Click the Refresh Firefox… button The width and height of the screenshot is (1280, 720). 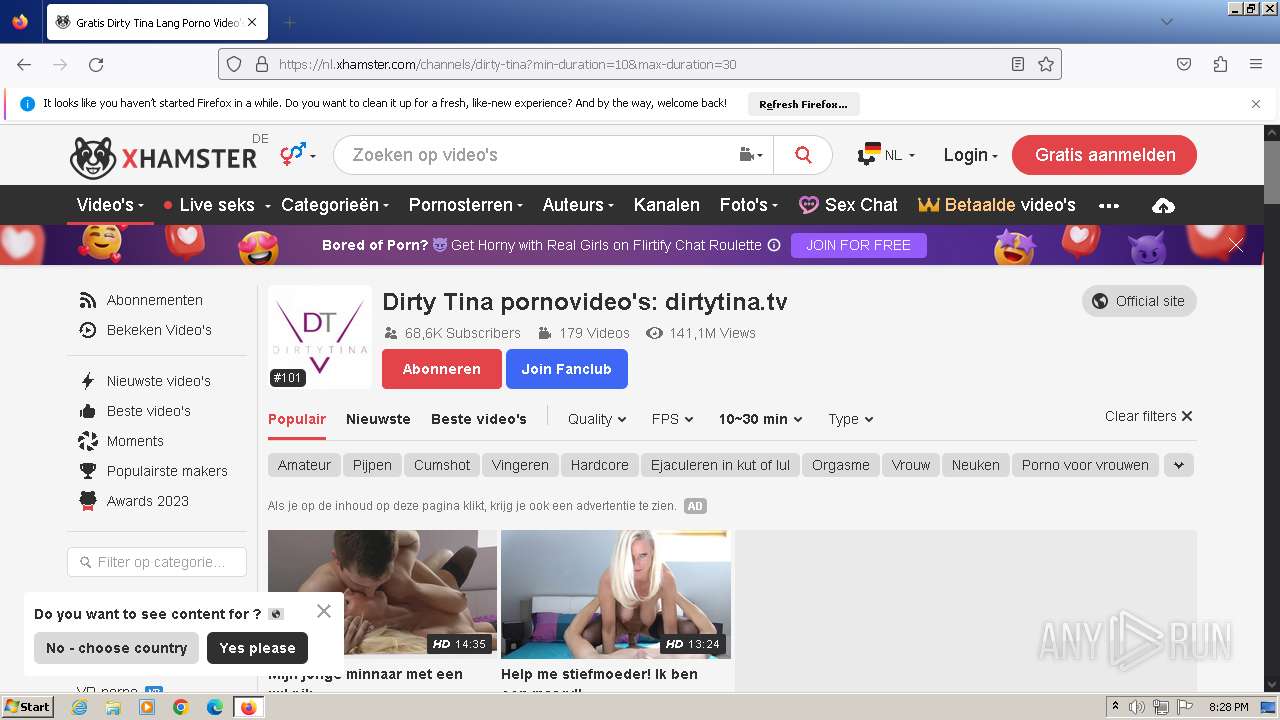coord(803,104)
